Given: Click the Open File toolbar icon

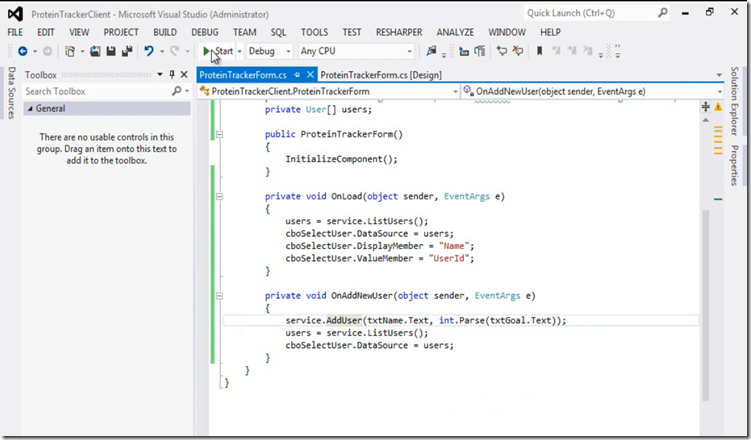Looking at the screenshot, I should (95, 51).
